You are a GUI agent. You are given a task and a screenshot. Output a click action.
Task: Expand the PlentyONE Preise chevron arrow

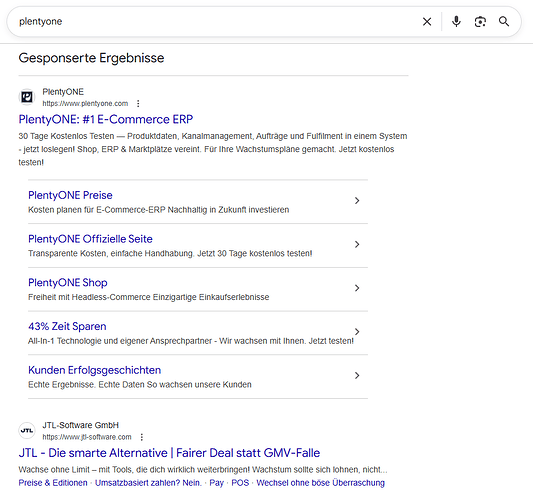(357, 201)
